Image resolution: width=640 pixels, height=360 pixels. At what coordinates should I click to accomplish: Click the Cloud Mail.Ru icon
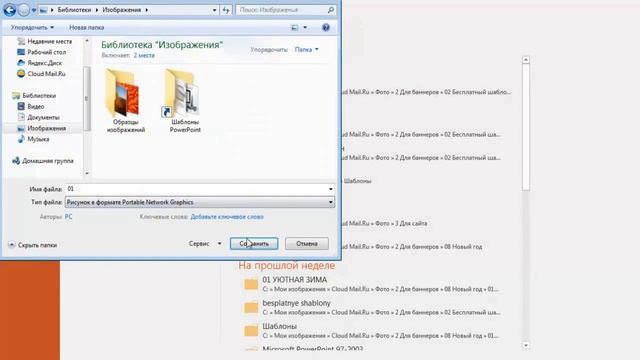(21, 74)
